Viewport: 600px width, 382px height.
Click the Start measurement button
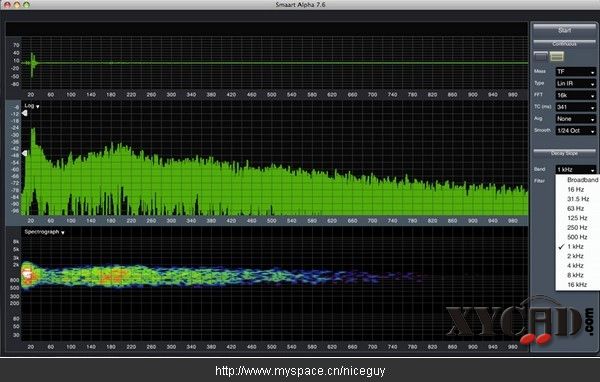(564, 29)
